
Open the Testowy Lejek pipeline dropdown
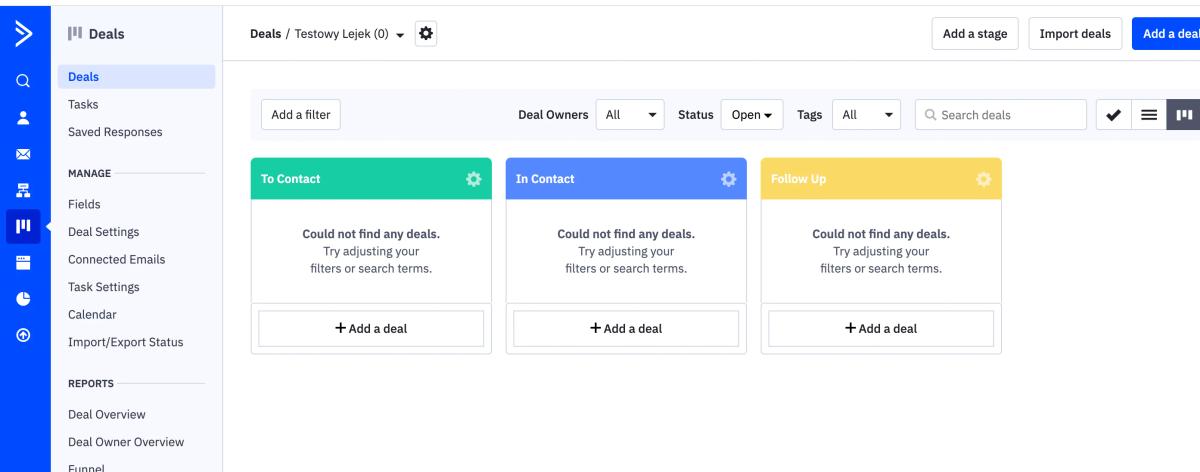tap(350, 34)
